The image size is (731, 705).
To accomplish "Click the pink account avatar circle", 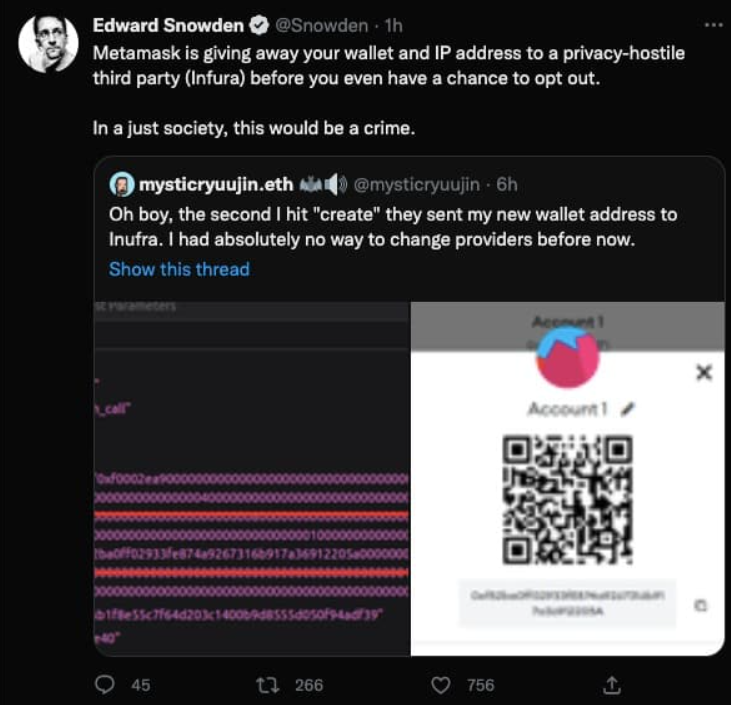I will click(567, 357).
